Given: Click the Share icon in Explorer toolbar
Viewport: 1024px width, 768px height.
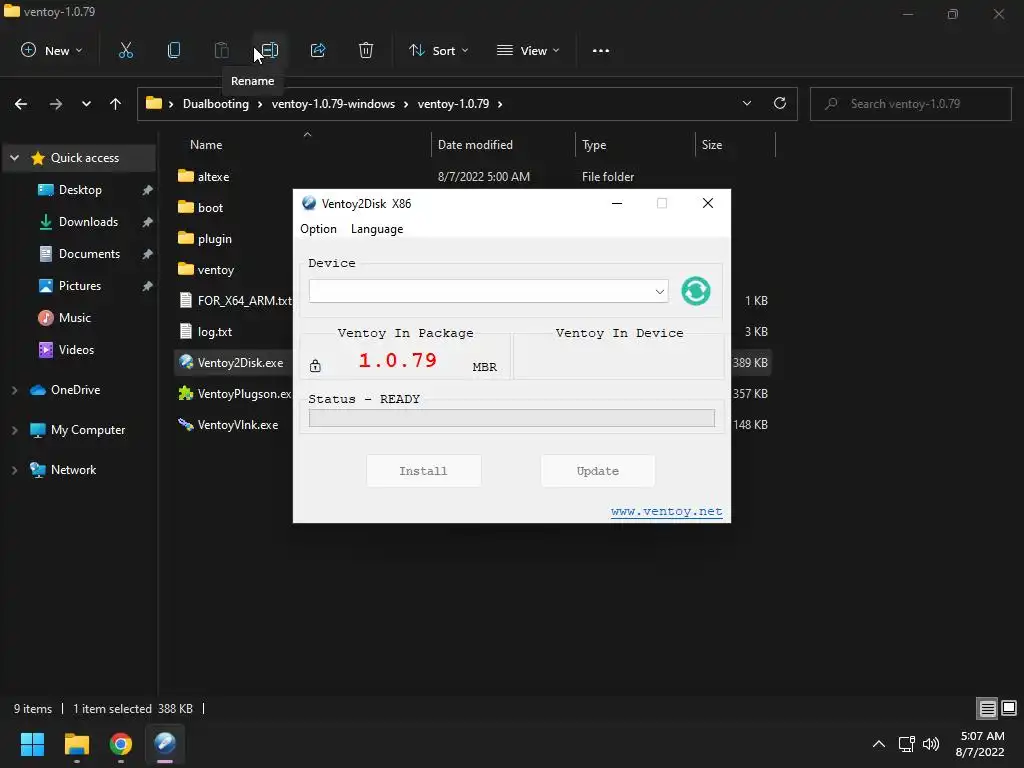Looking at the screenshot, I should point(318,50).
